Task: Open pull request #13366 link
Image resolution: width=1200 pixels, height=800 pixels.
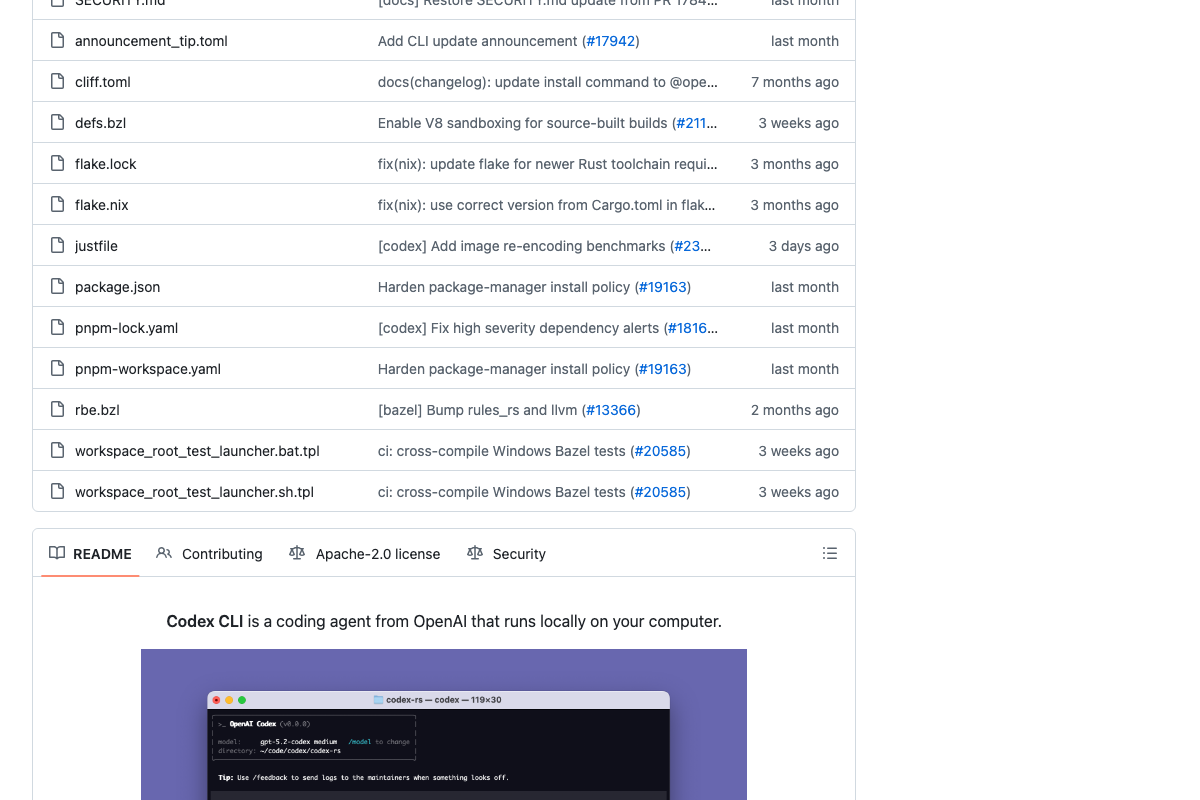Action: [611, 410]
